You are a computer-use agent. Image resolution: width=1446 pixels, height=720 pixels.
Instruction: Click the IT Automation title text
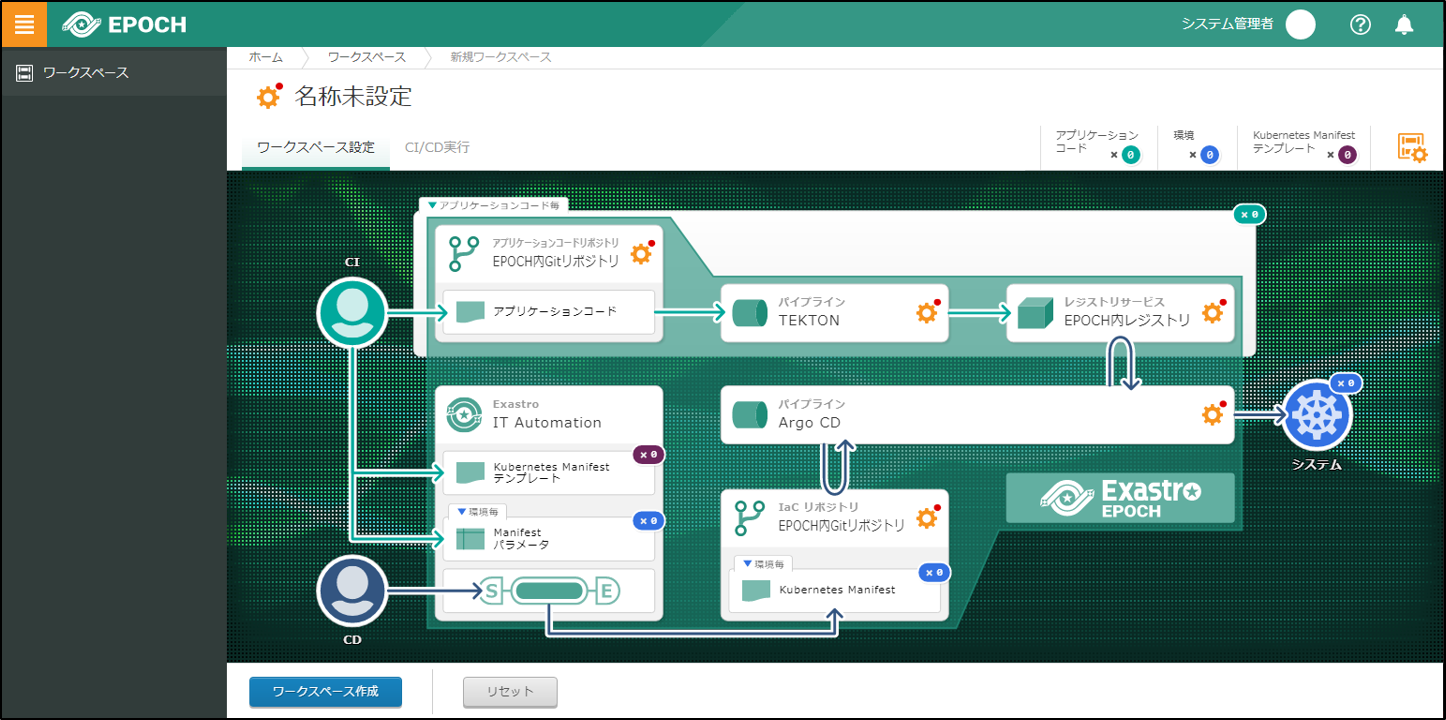tap(547, 423)
